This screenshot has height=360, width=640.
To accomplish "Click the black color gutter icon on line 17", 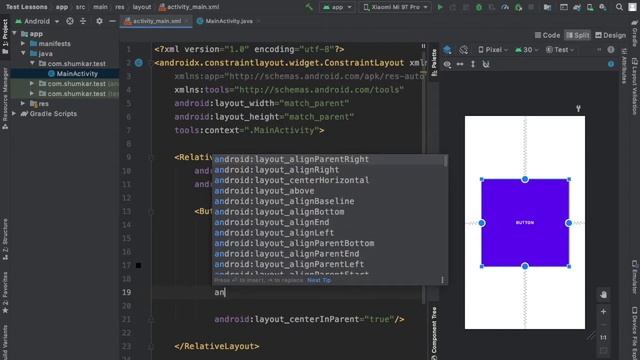I will 138,265.
